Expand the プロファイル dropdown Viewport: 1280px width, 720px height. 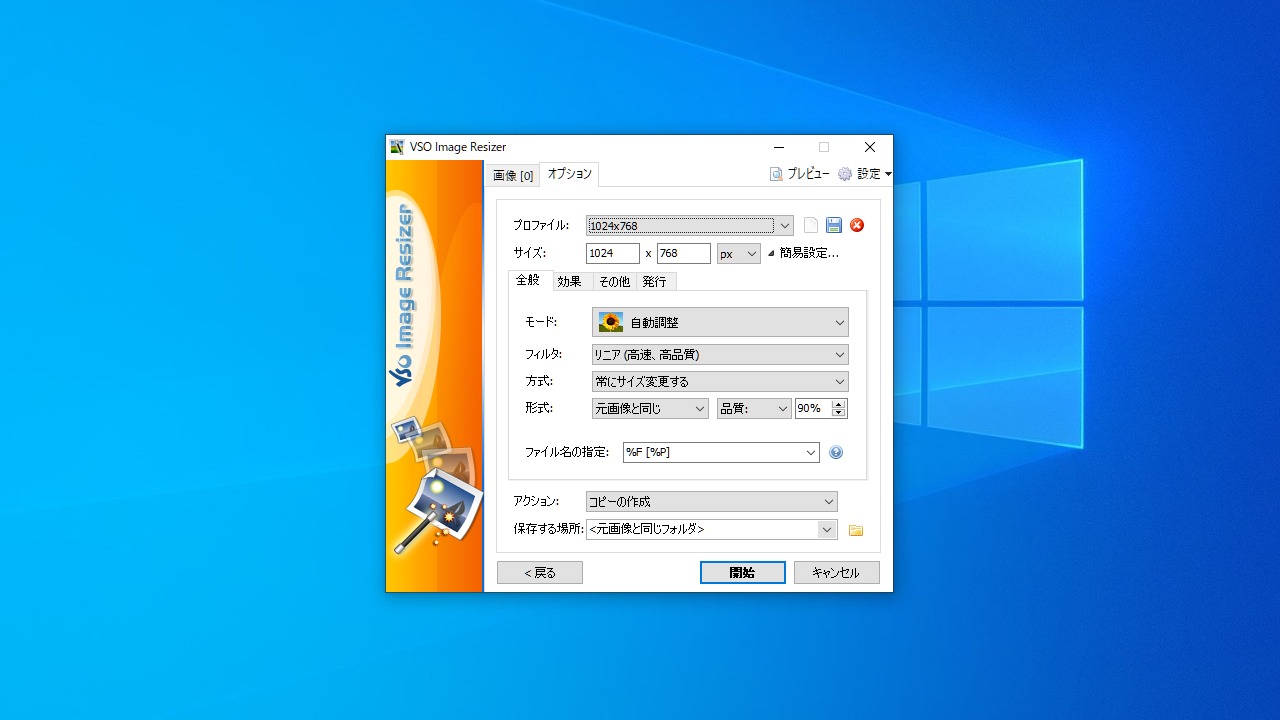click(785, 226)
